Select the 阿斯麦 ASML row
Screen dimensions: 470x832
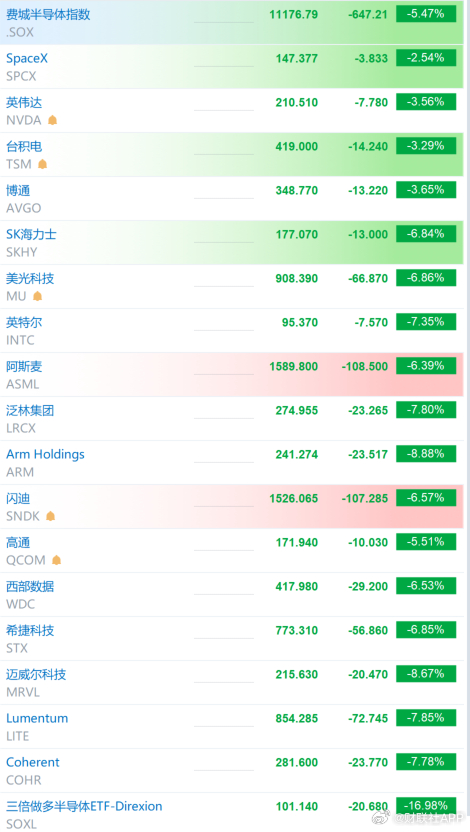click(232, 375)
